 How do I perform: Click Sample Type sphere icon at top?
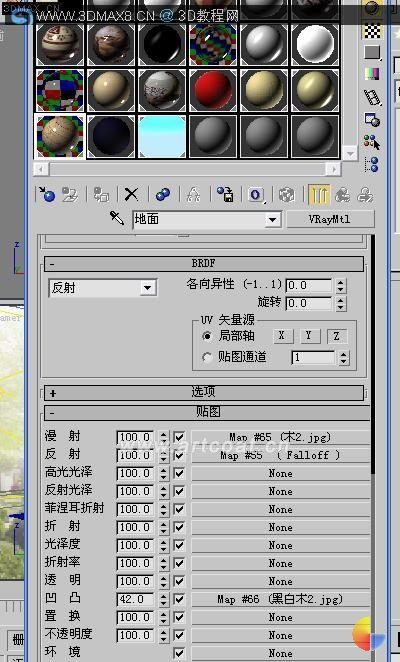click(x=372, y=8)
